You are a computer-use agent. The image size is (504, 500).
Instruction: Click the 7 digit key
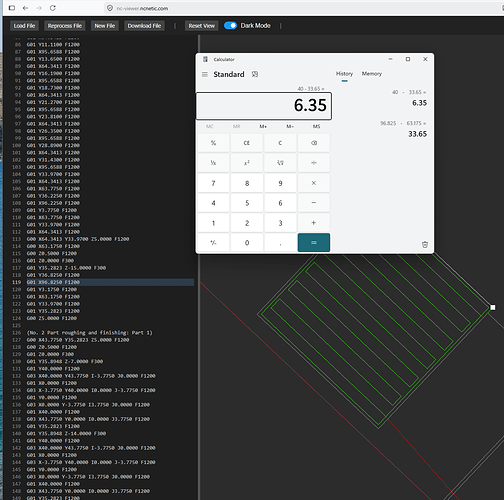pos(213,183)
